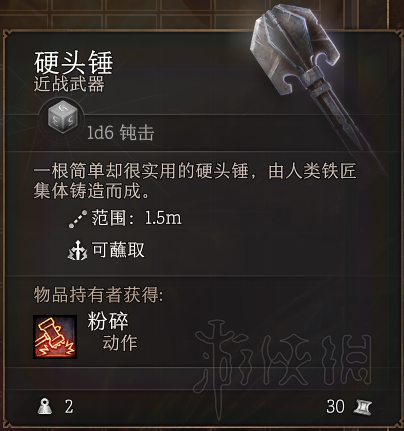Click the weight value 2
Viewport: 404px width, 431px height.
click(69, 407)
